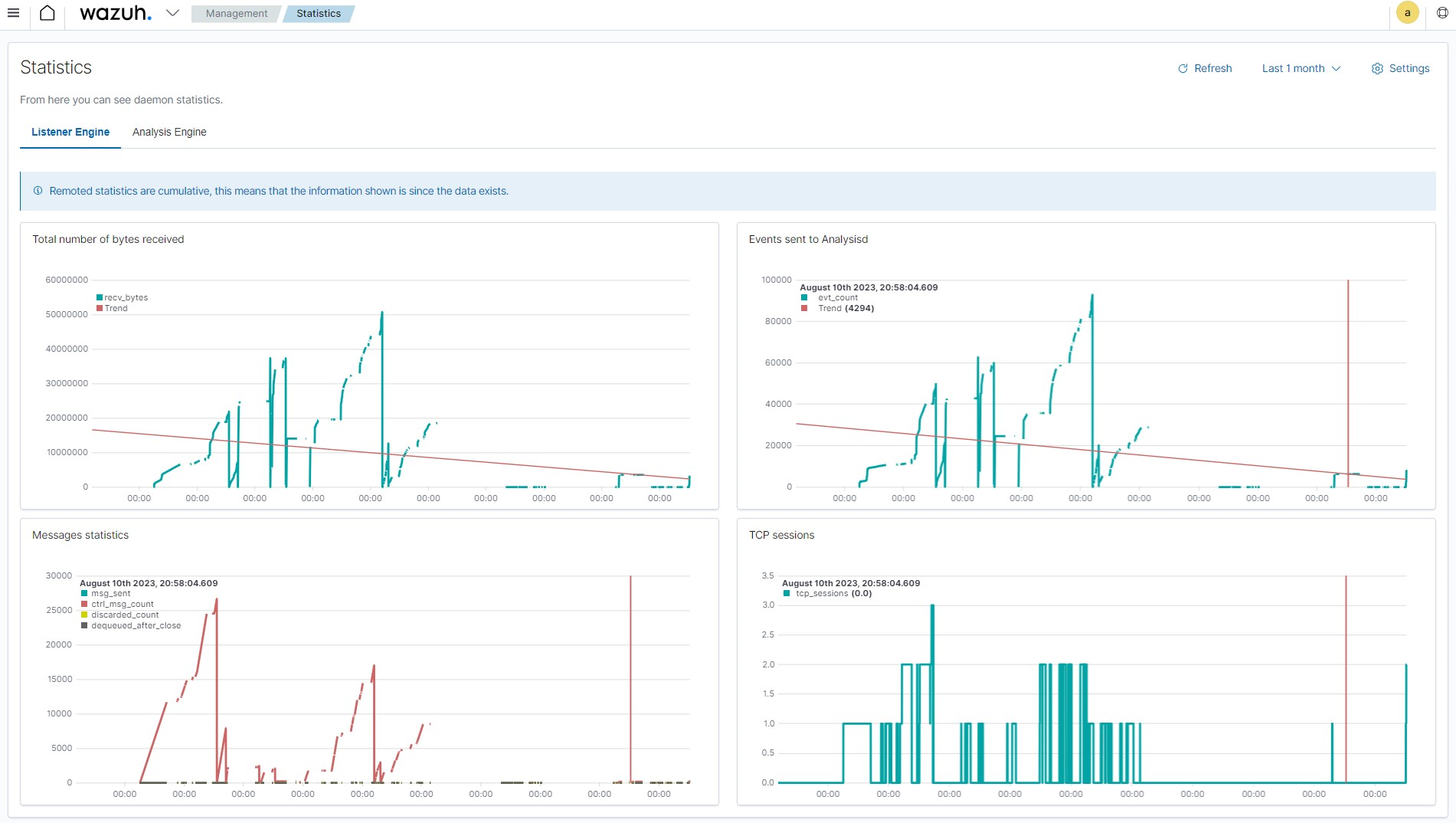Open the Last 1 month time range dropdown
The image size is (1456, 823).
1301,68
